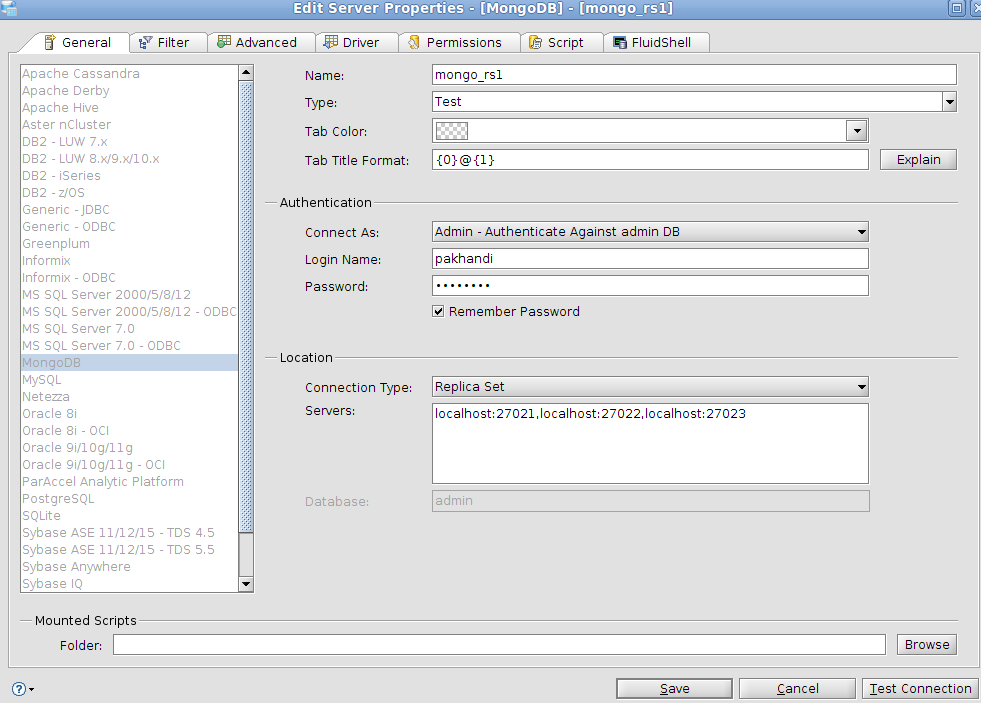Click the FluidShell tab icon
This screenshot has height=703, width=981.
click(619, 43)
